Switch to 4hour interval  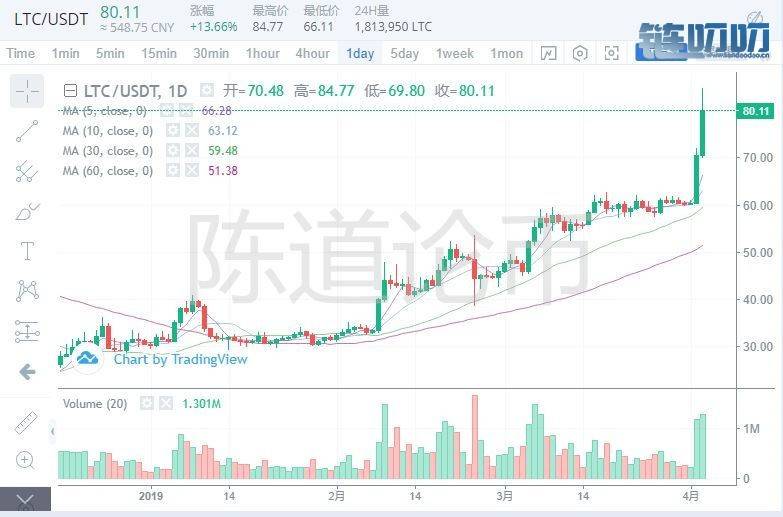click(x=313, y=53)
